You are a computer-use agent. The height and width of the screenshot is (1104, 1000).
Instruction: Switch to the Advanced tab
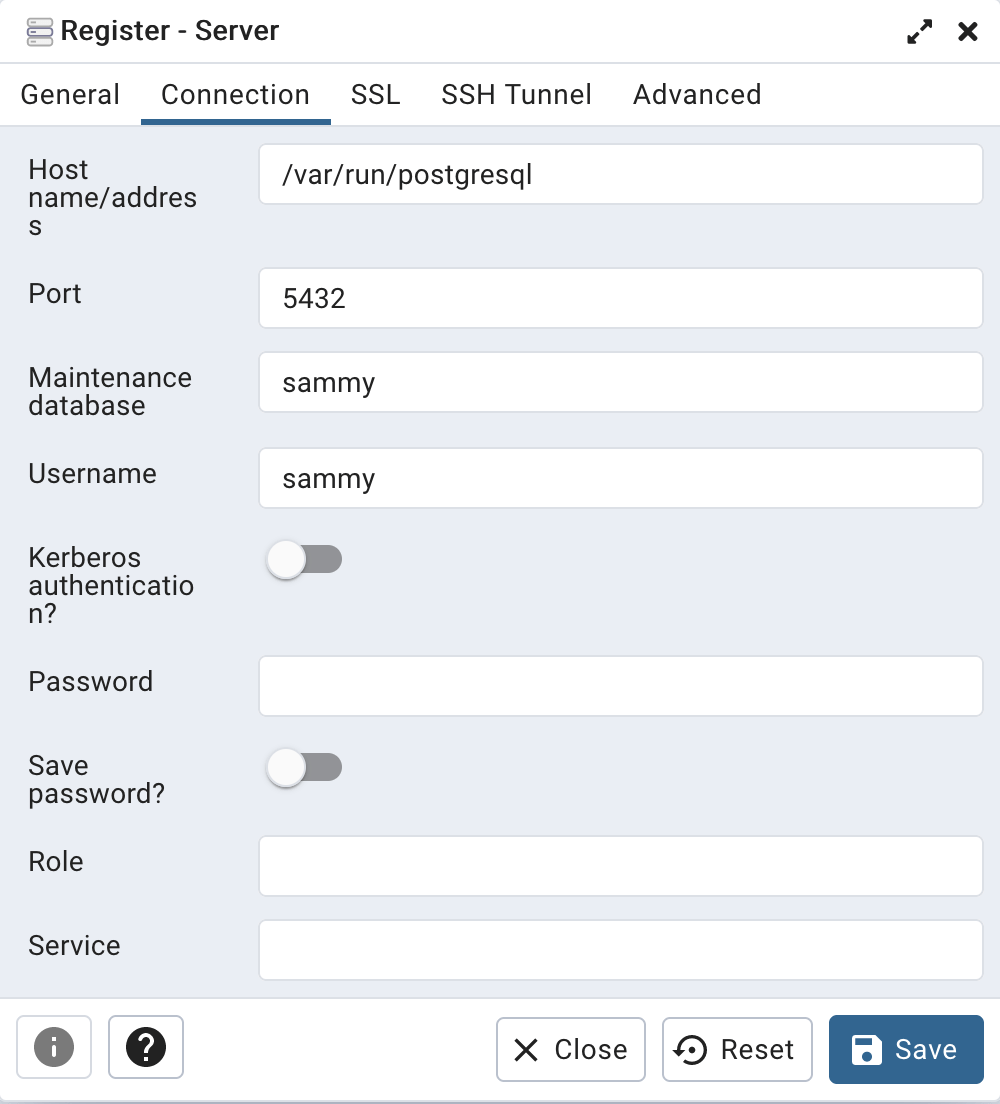696,94
